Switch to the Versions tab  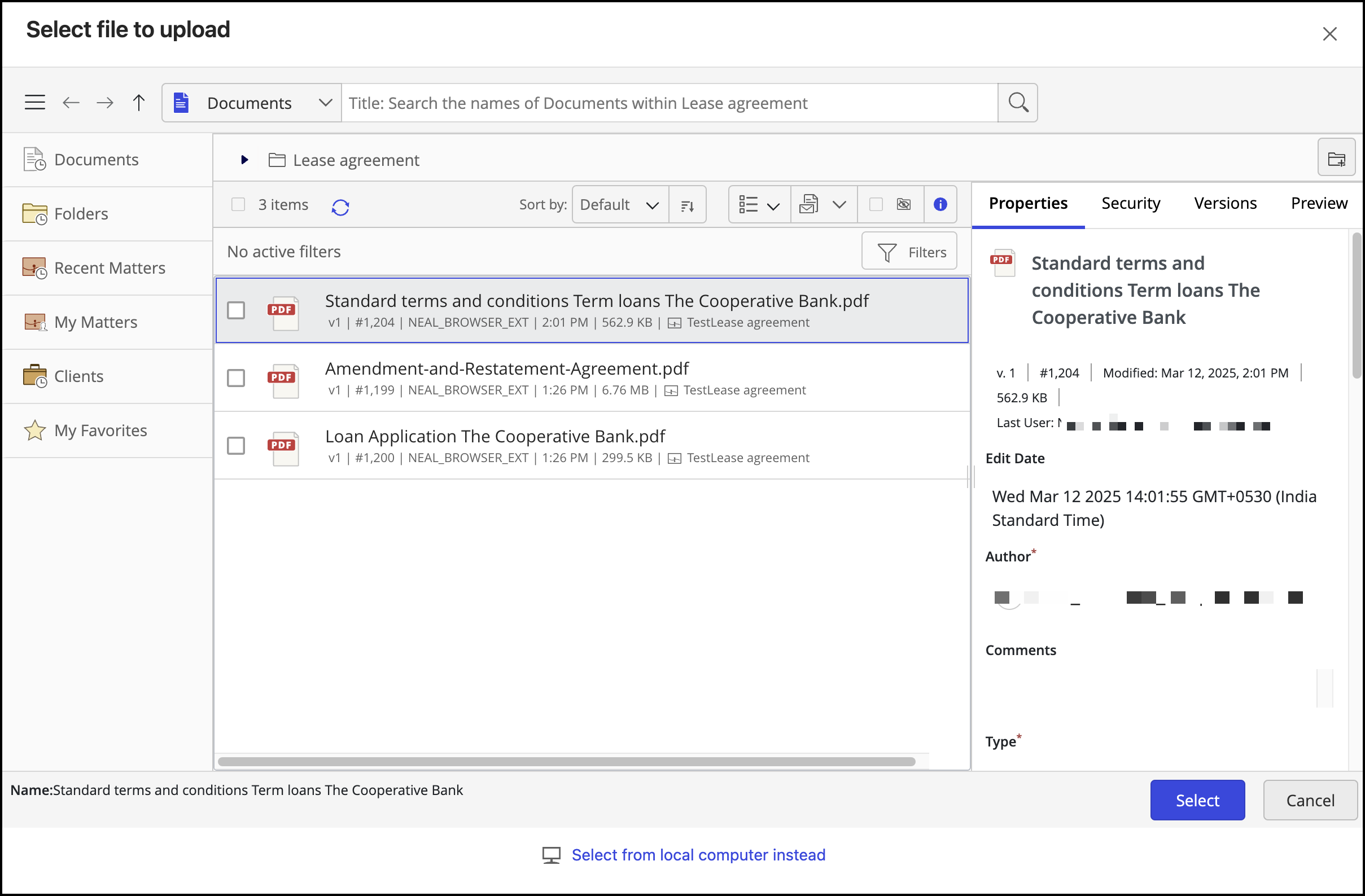(x=1225, y=203)
